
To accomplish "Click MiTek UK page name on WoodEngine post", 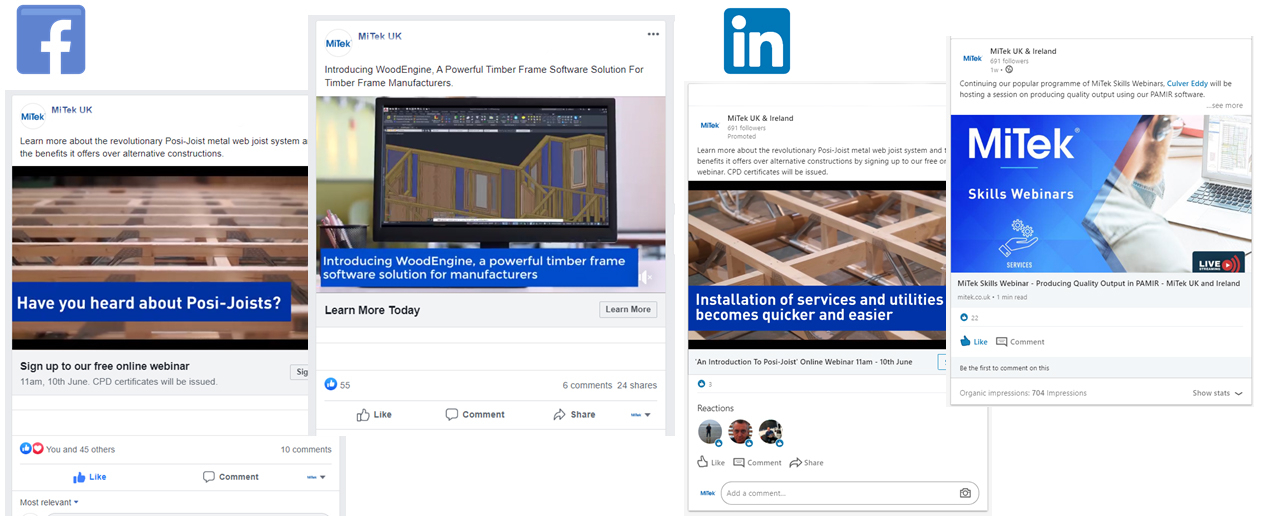I will click(x=379, y=36).
